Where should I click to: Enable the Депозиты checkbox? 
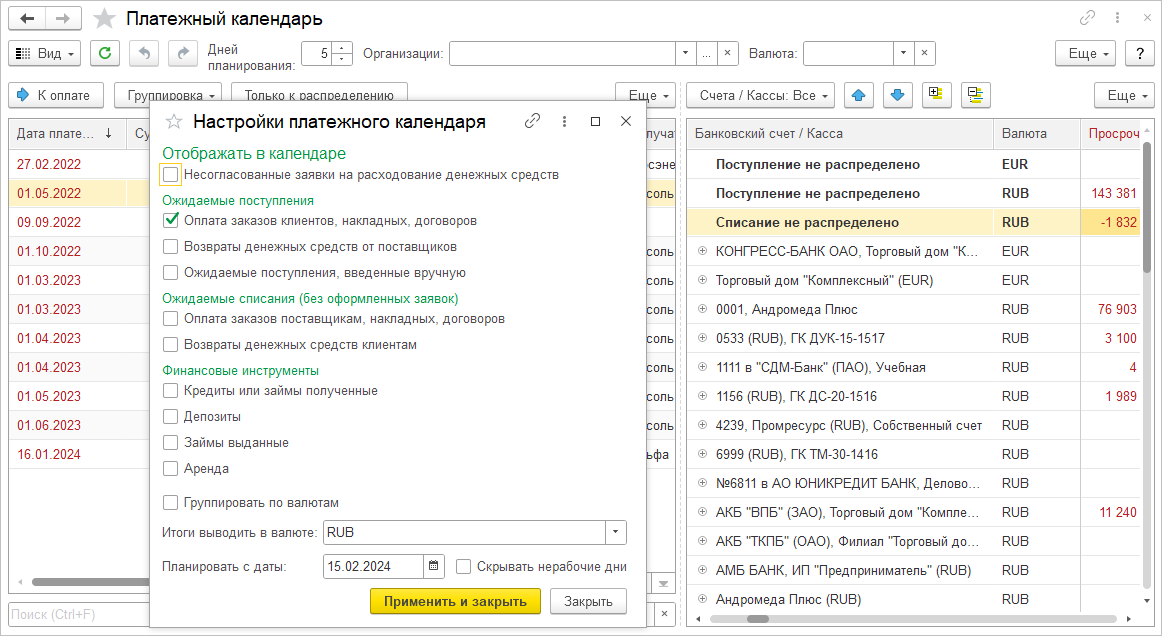(171, 417)
